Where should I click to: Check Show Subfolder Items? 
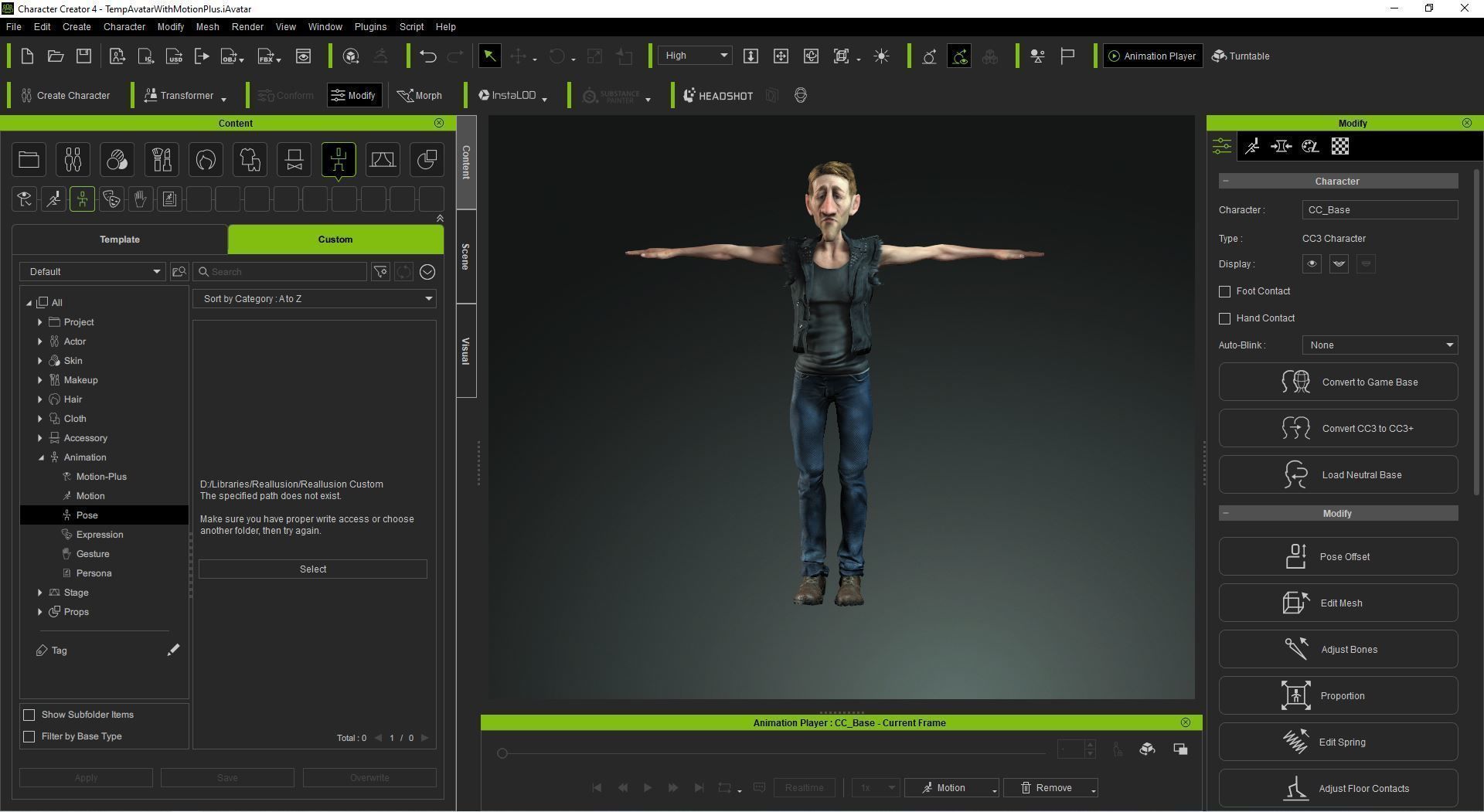pyautogui.click(x=29, y=715)
